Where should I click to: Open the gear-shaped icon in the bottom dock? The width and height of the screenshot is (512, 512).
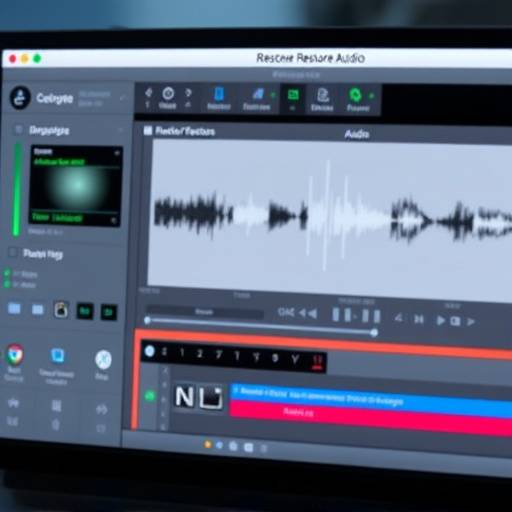(x=233, y=446)
